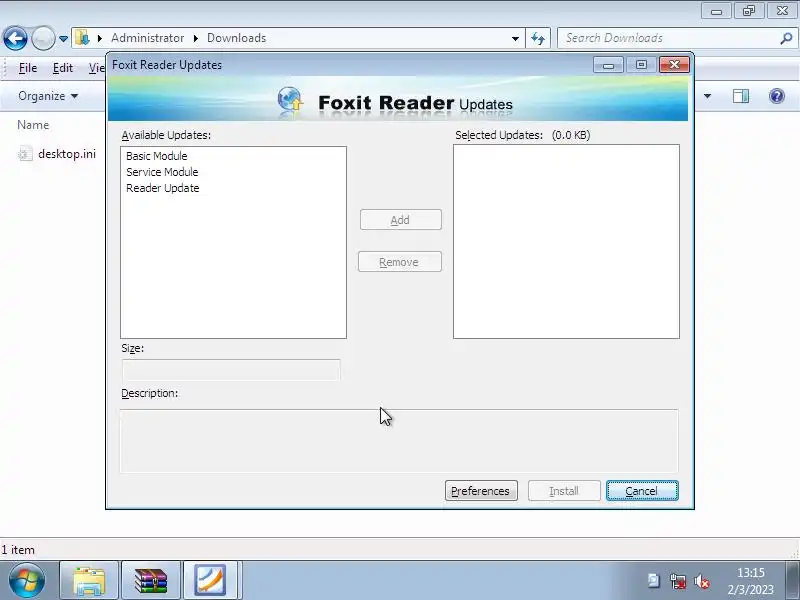Click the desktop.ini file icon
800x600 pixels.
25,154
